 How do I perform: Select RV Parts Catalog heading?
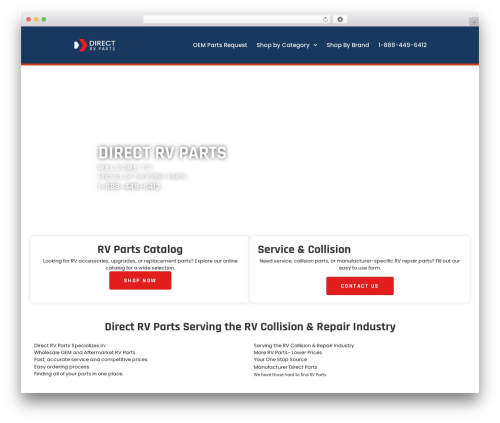(140, 249)
